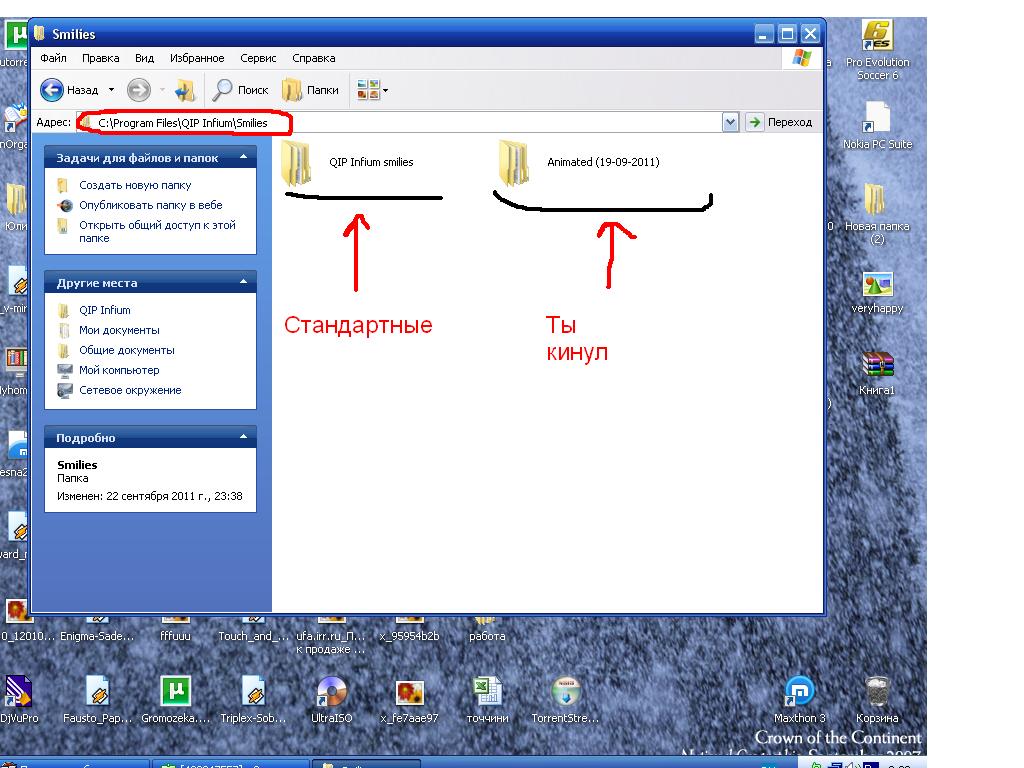The height and width of the screenshot is (768, 1024).
Task: Open the view mode dropdown button
Action: [x=372, y=89]
